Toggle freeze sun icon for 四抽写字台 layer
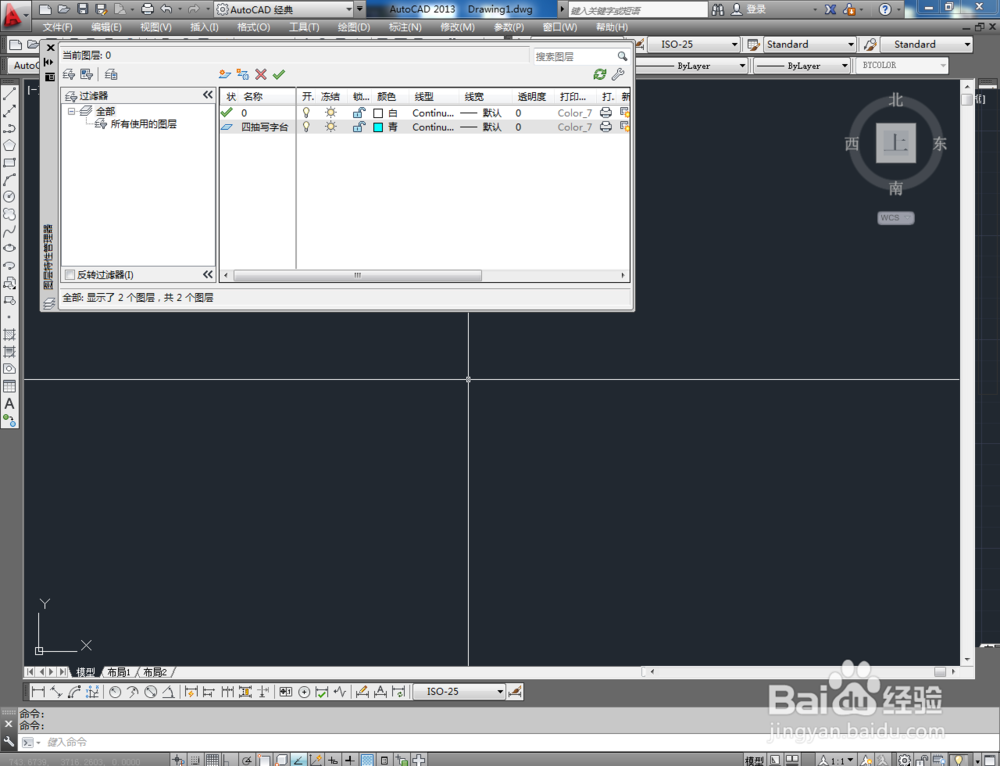The image size is (1000, 766). click(x=330, y=127)
